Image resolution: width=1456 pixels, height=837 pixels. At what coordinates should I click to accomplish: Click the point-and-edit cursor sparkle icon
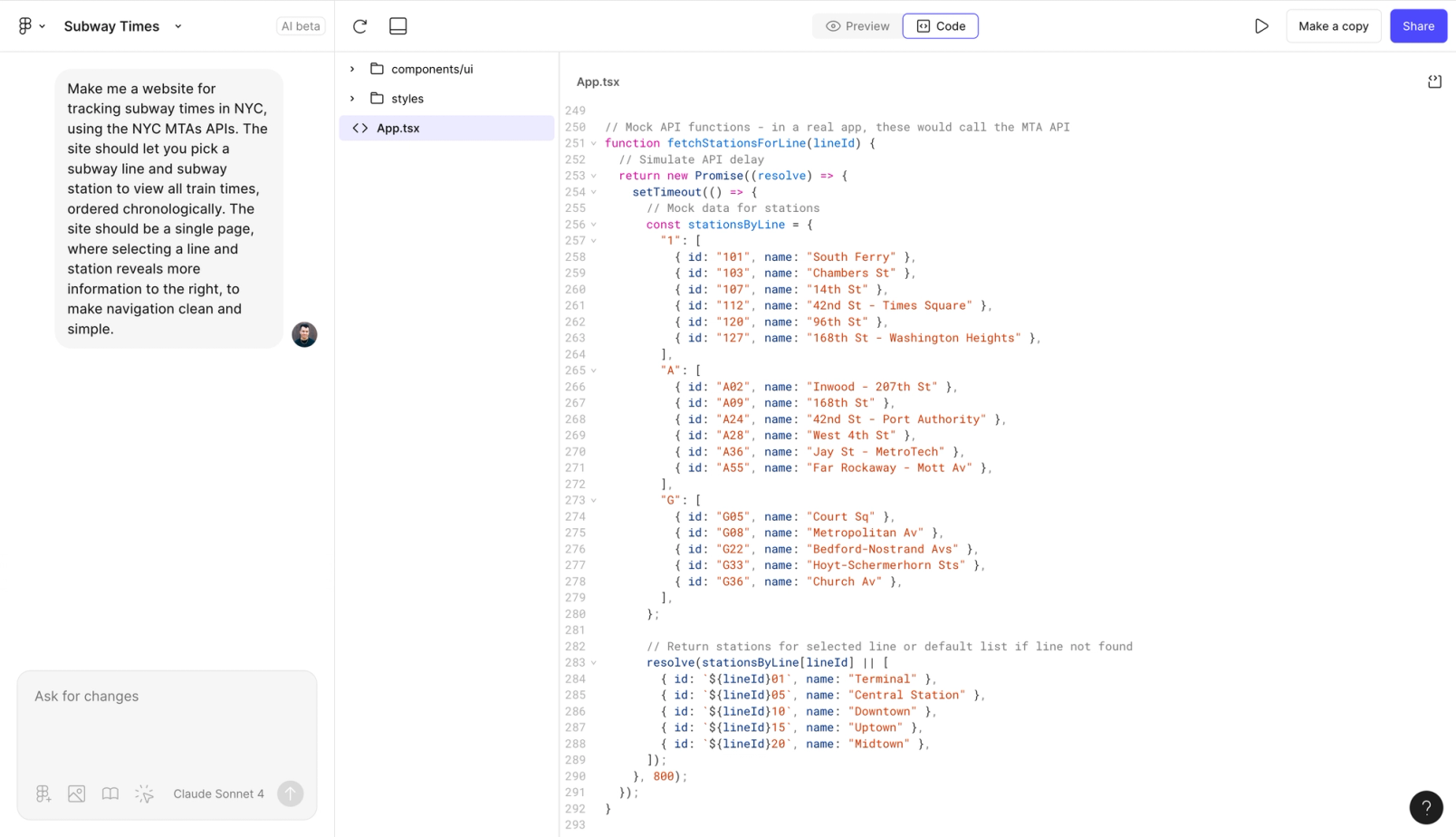tap(144, 794)
